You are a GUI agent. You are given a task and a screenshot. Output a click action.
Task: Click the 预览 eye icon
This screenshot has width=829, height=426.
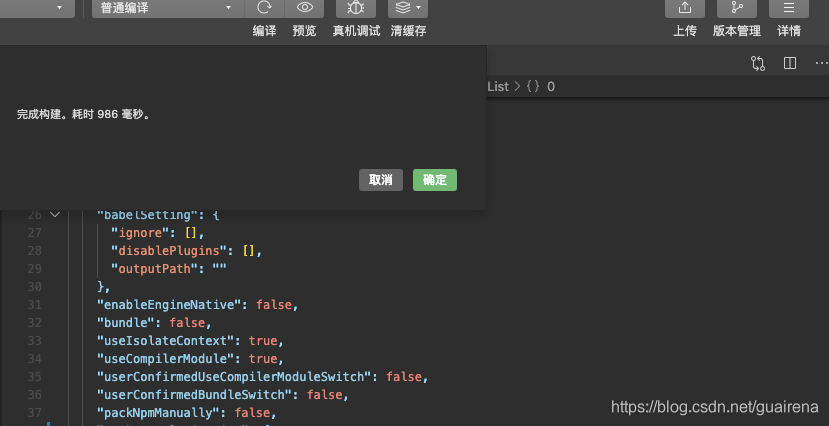point(305,7)
